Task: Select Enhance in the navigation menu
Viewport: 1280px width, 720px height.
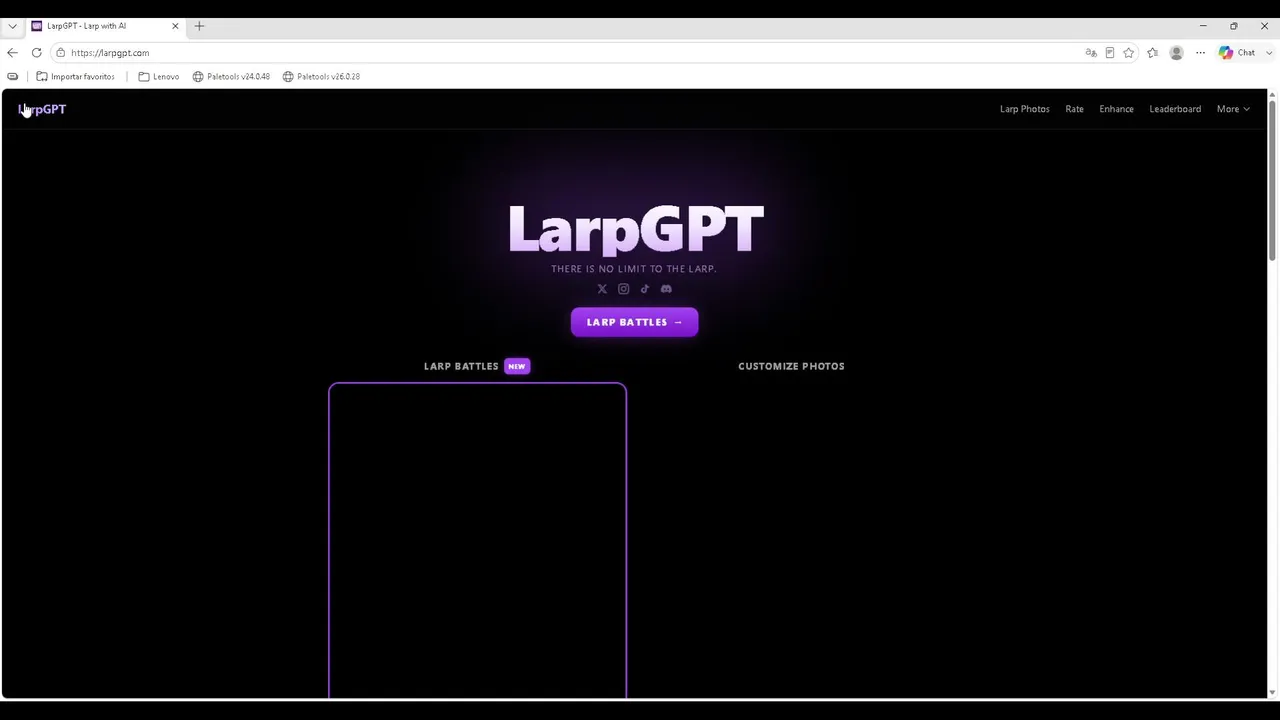Action: point(1116,109)
